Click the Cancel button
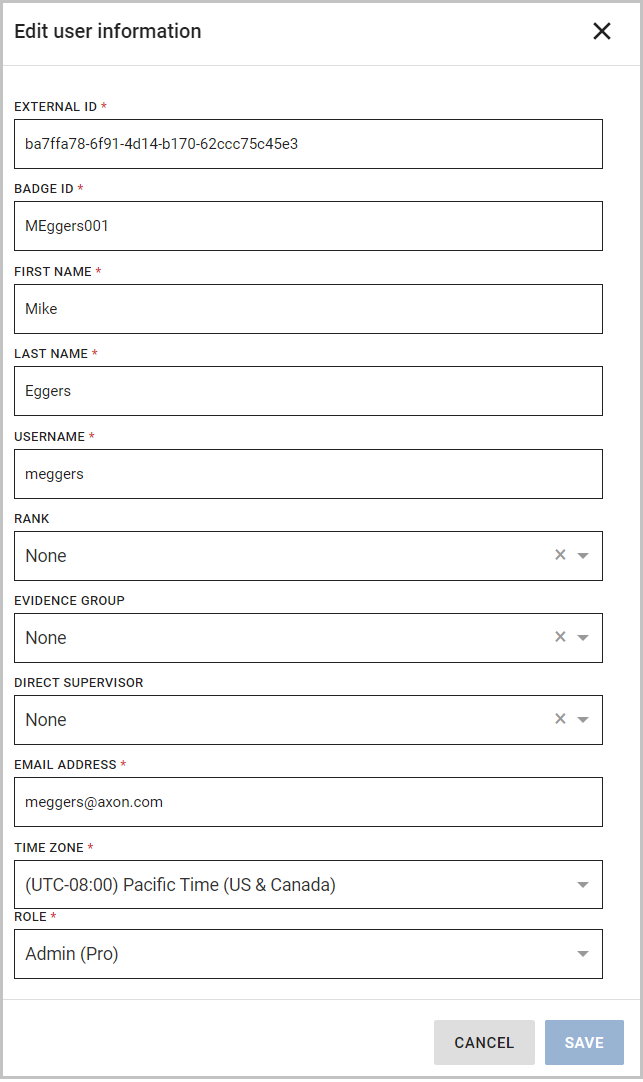The width and height of the screenshot is (643, 1082). pos(484,1042)
